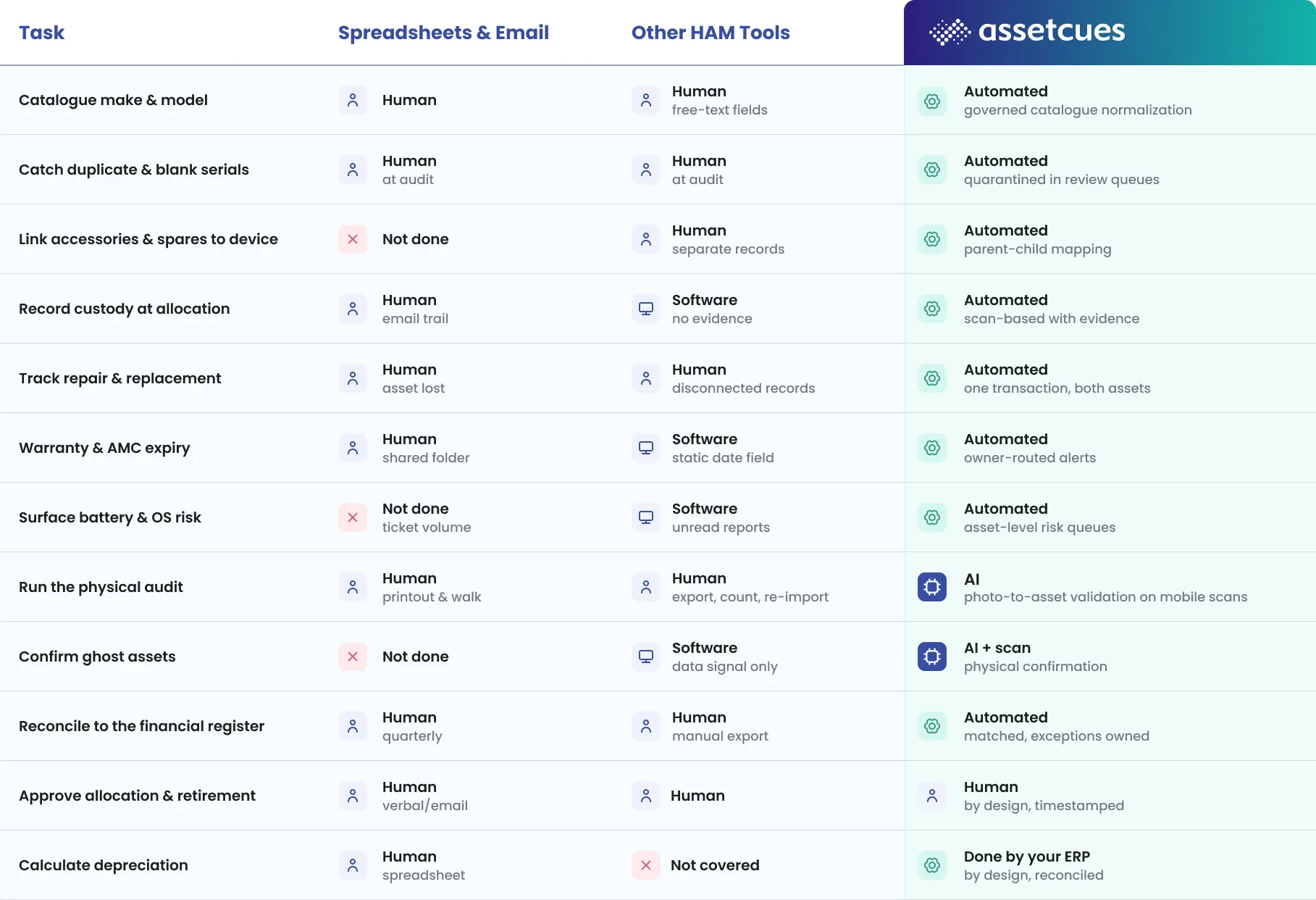
Task: Click Link accessories & spares to device
Action: [148, 239]
